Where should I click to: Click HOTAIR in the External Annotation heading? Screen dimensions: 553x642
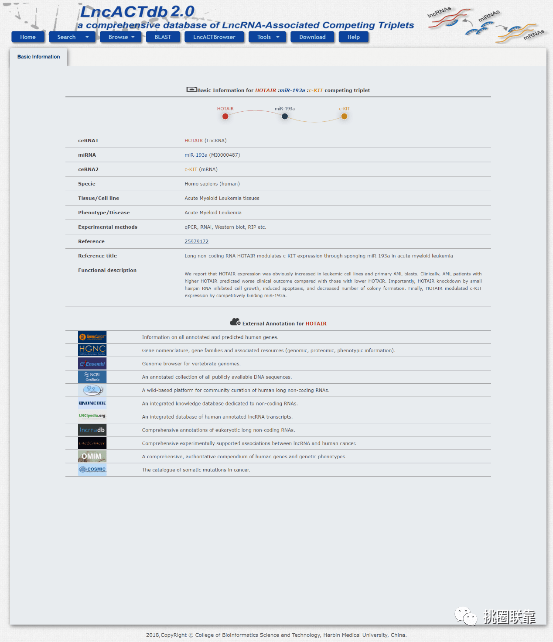[316, 323]
